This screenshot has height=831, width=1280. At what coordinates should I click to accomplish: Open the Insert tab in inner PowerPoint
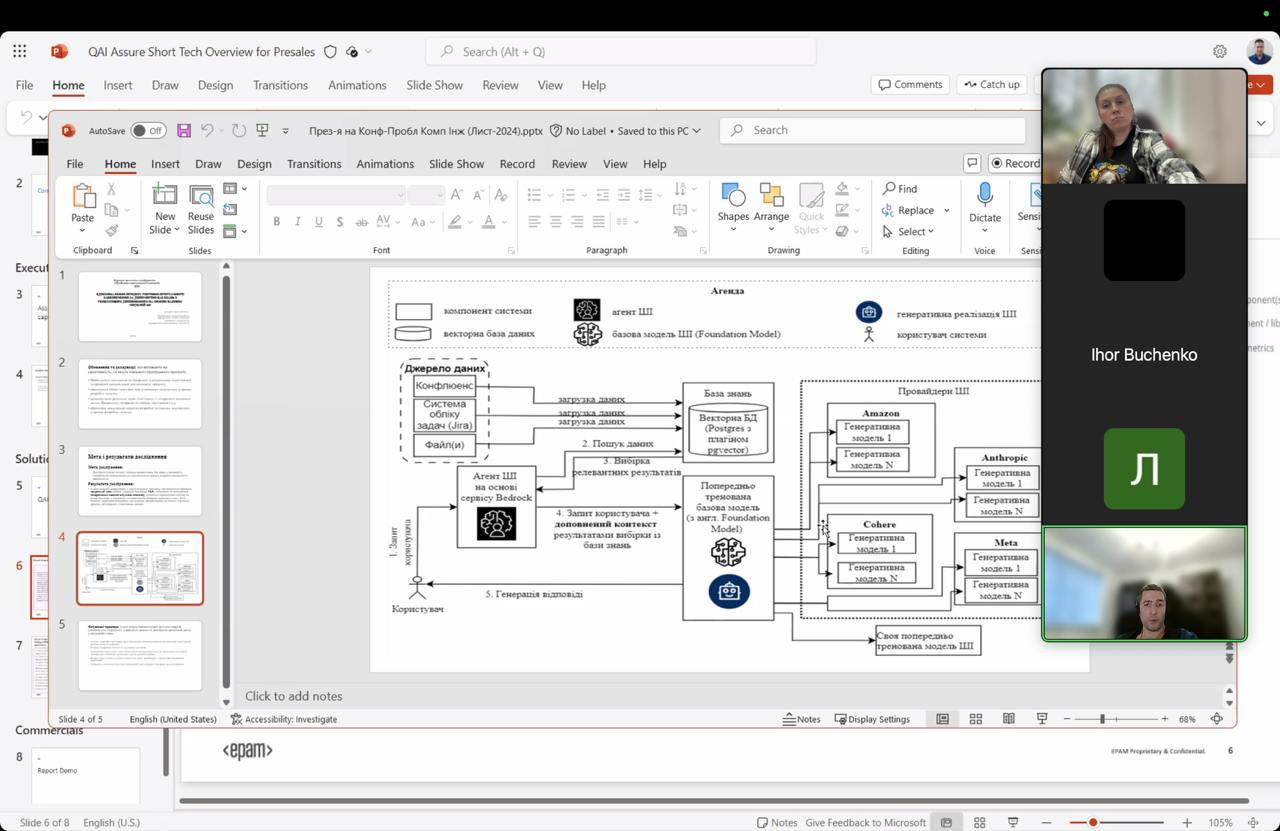(165, 164)
